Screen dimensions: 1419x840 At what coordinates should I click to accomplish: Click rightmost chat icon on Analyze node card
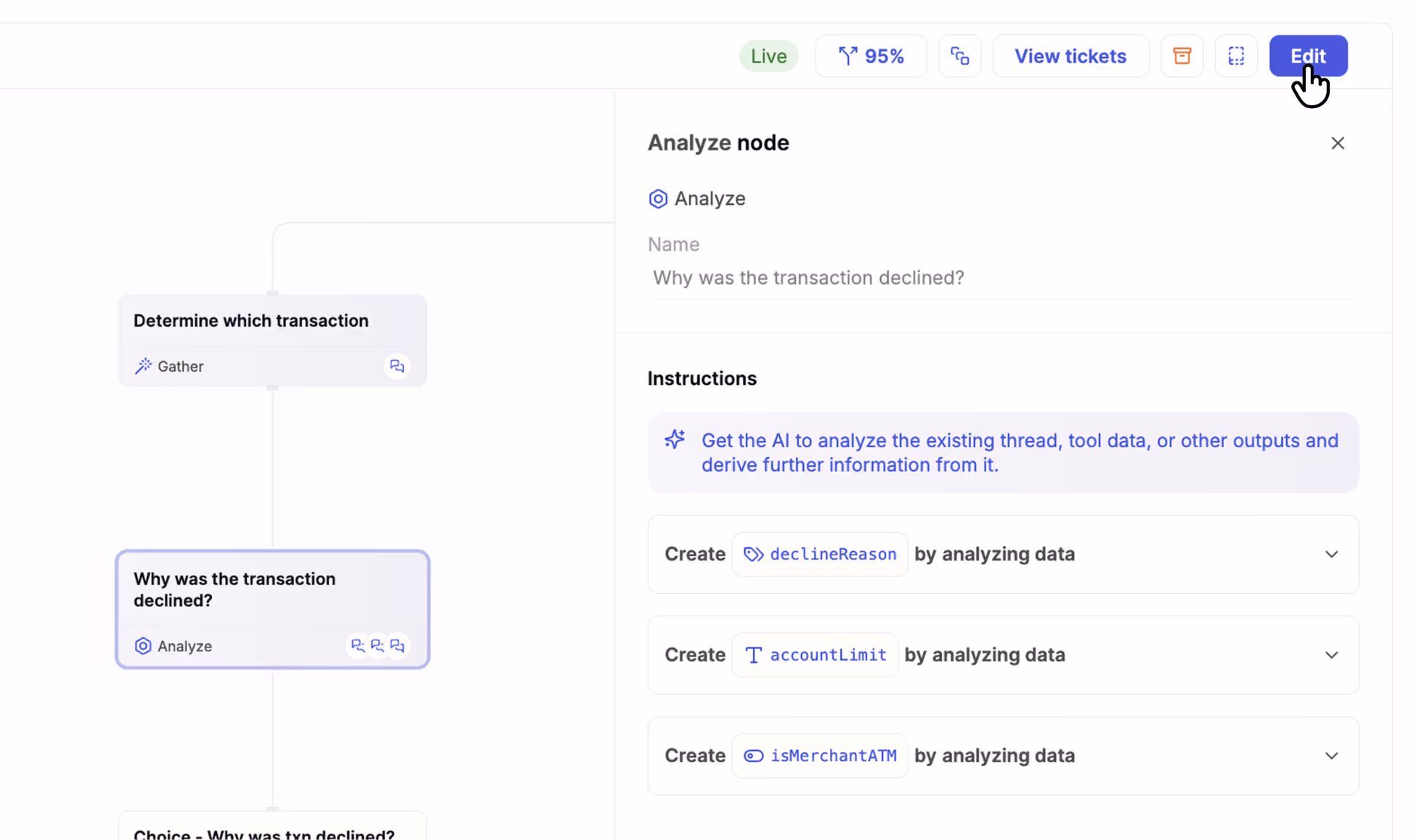point(397,645)
